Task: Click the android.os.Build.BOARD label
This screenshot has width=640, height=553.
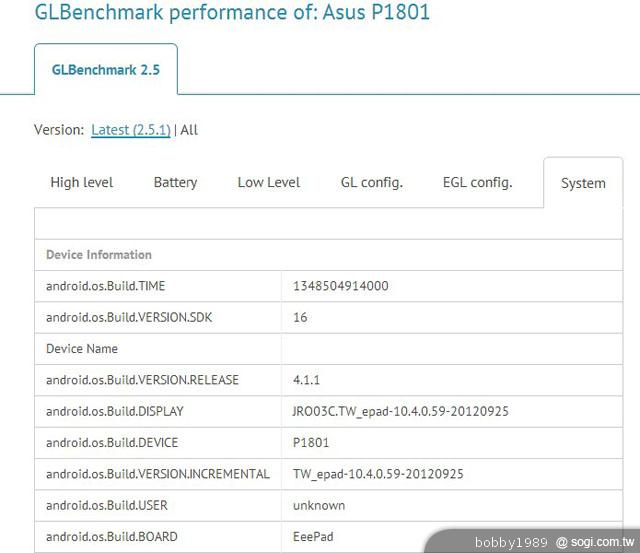Action: click(x=112, y=537)
